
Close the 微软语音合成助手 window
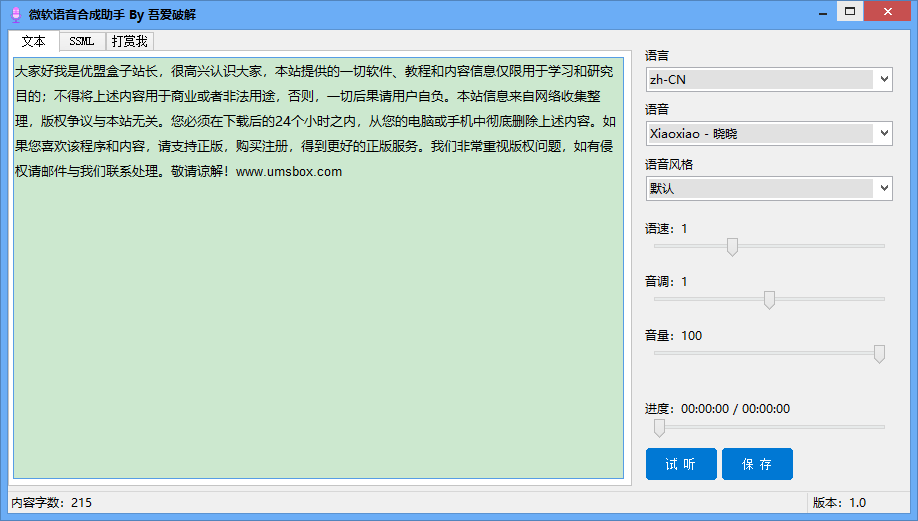888,12
